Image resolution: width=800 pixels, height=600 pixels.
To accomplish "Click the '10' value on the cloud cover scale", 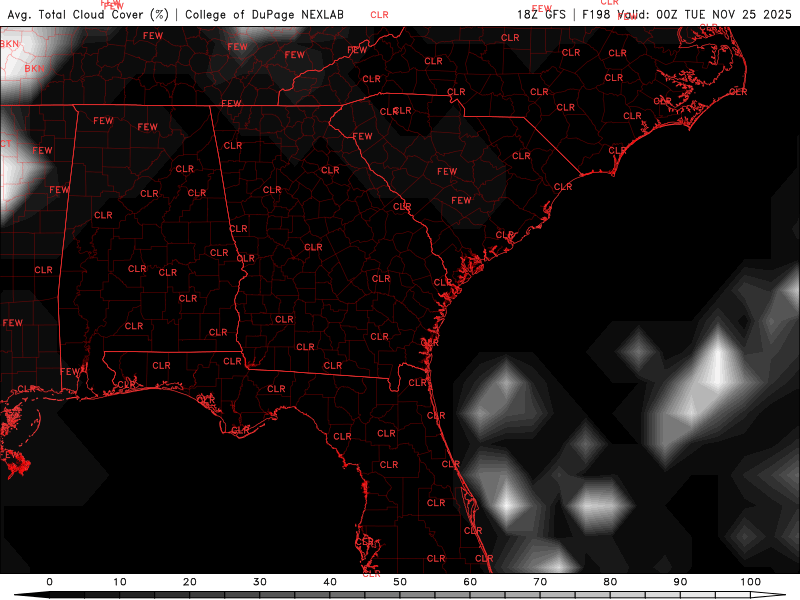I will pyautogui.click(x=119, y=582).
